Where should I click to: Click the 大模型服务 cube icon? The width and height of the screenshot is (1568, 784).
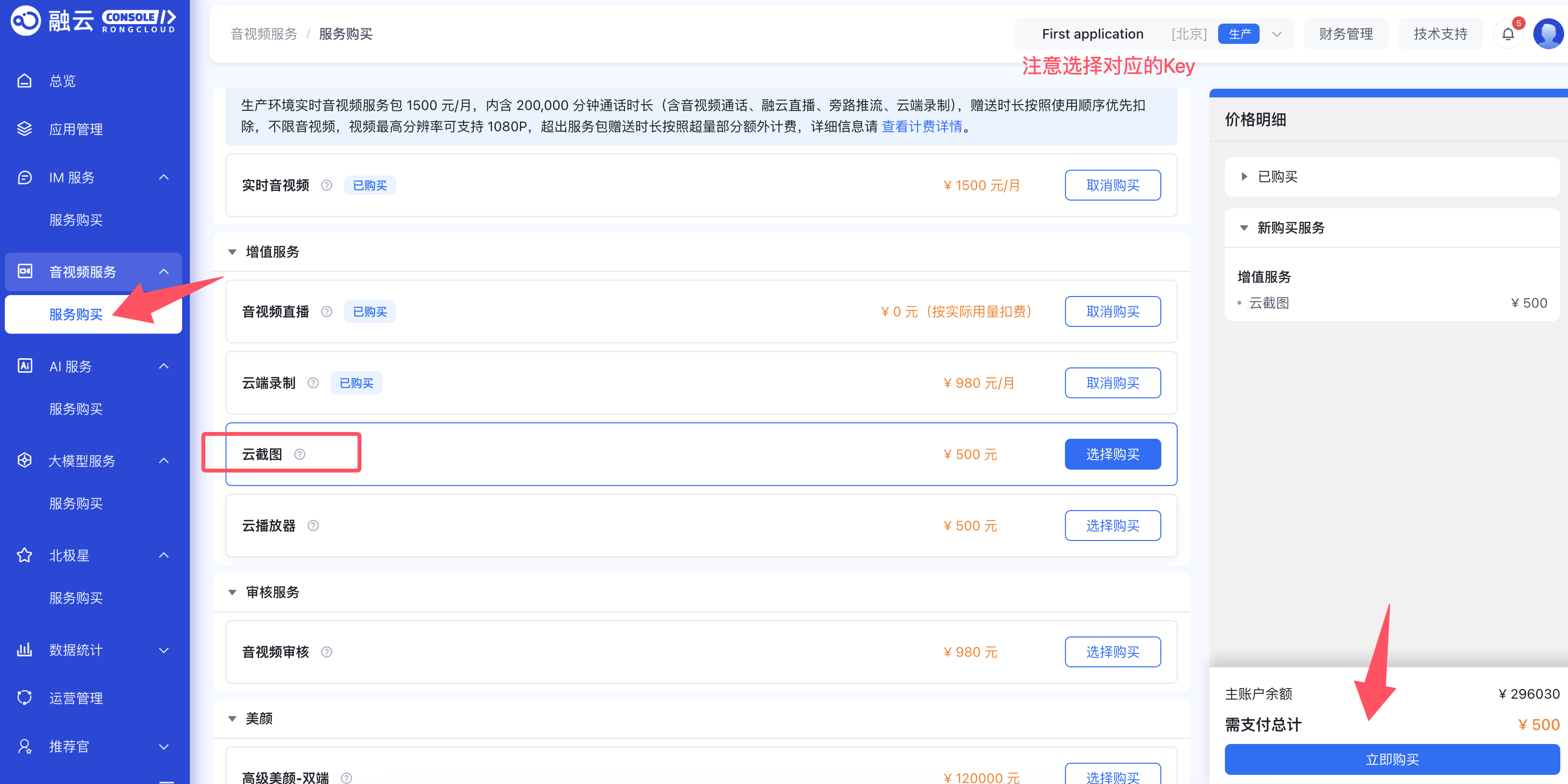(x=25, y=460)
